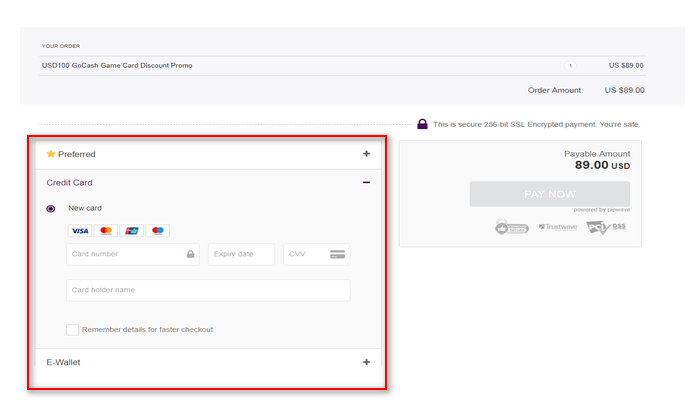Expand the E-Wallet payment section

point(366,362)
